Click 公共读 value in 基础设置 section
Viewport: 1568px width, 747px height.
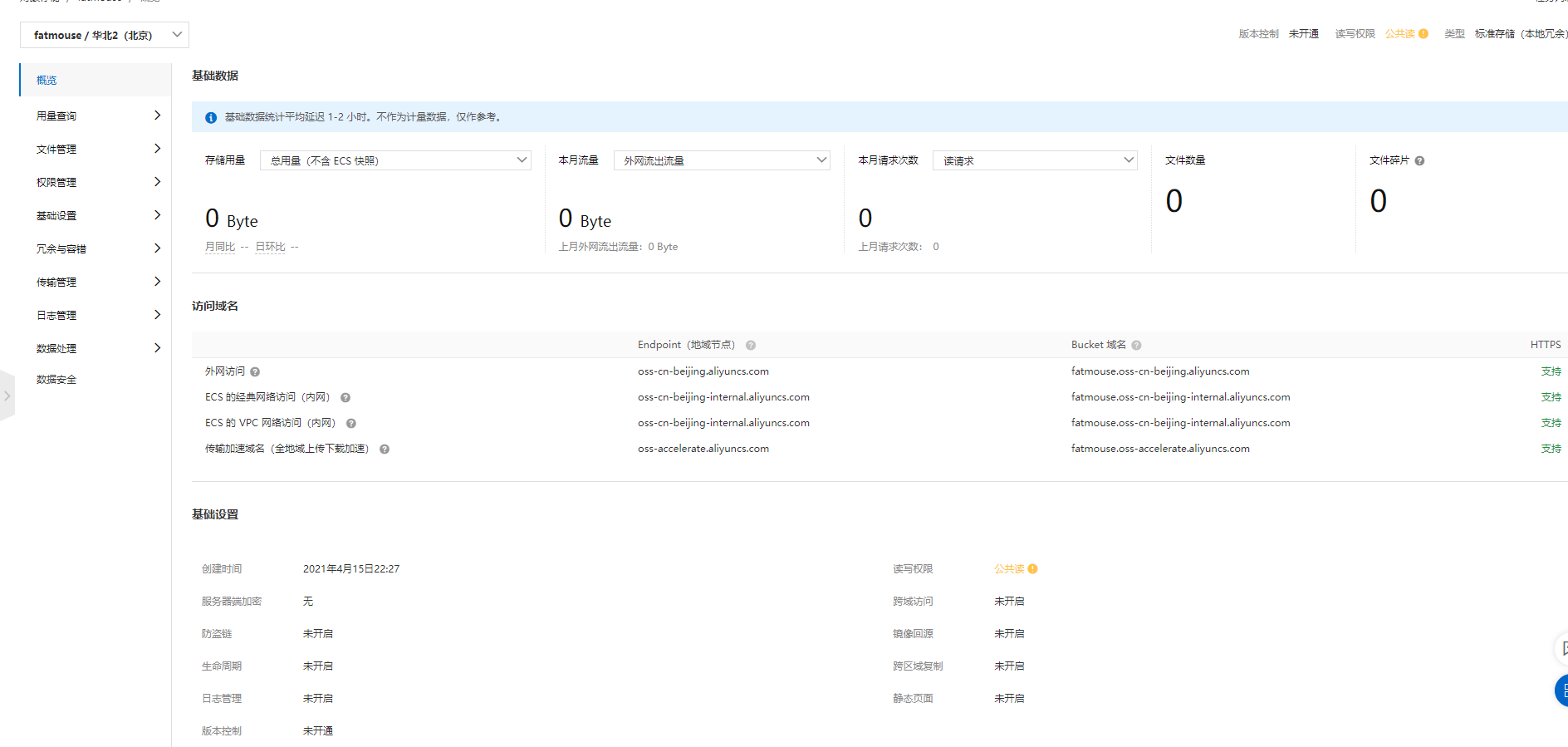[x=1009, y=569]
